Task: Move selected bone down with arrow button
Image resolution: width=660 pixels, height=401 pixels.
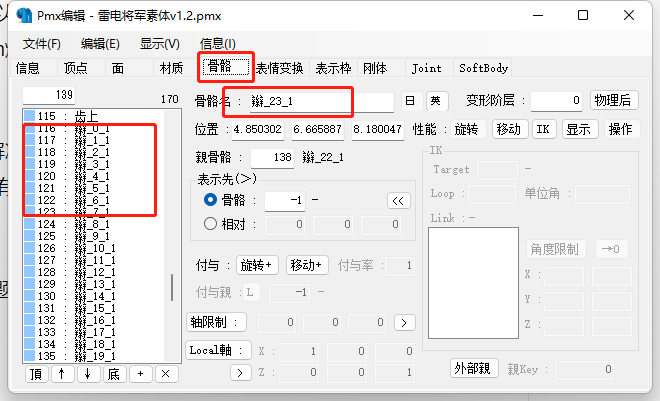Action: (x=88, y=374)
